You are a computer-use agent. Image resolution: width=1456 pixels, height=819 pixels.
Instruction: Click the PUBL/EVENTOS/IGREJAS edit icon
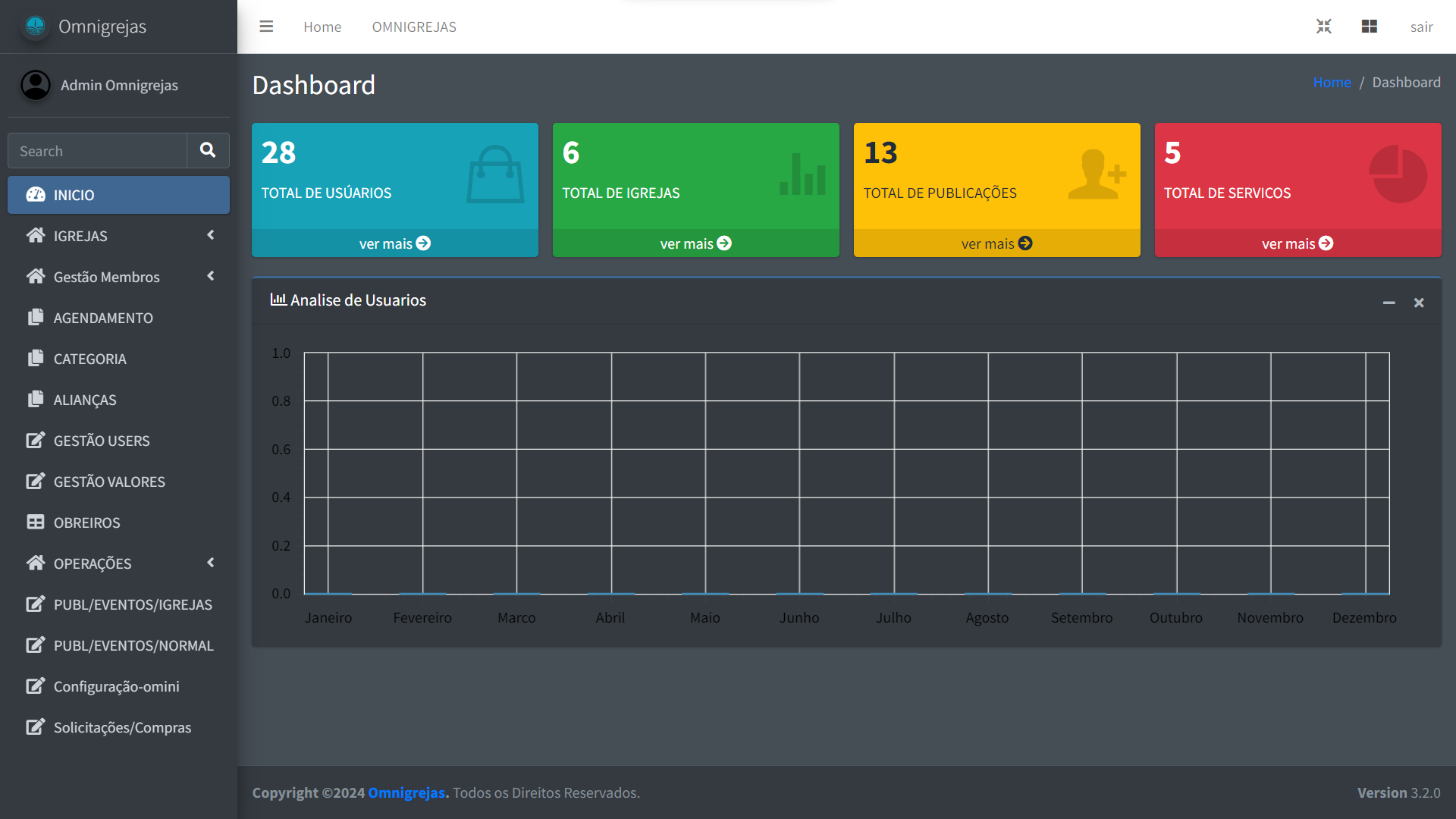point(36,604)
